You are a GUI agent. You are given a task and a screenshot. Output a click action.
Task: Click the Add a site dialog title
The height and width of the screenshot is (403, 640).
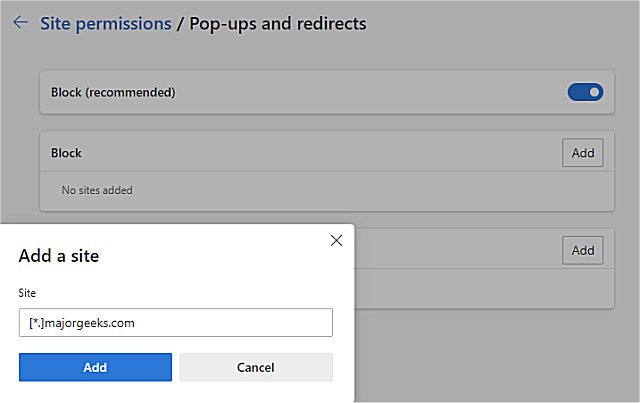(x=59, y=256)
